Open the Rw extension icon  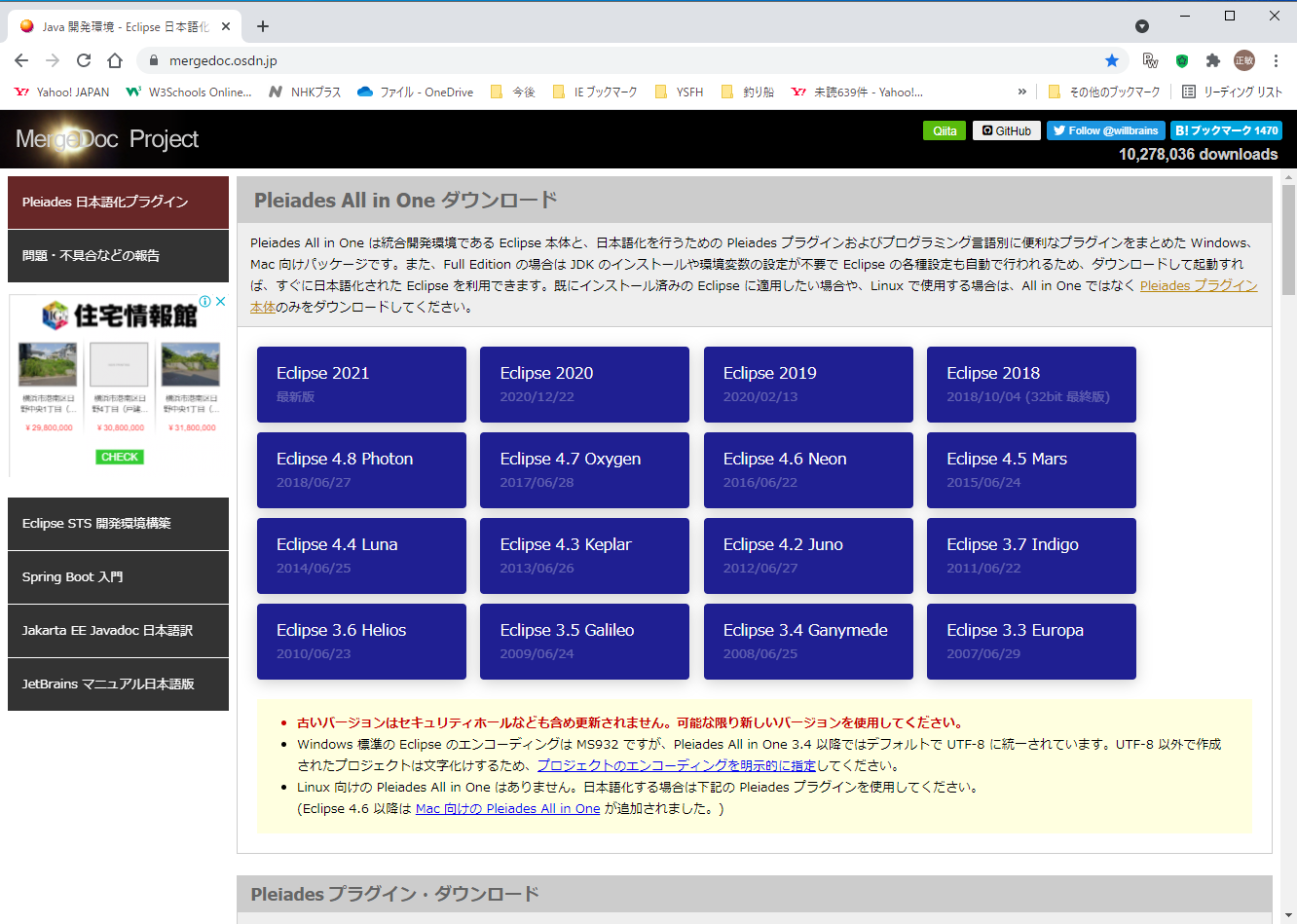(x=1151, y=60)
